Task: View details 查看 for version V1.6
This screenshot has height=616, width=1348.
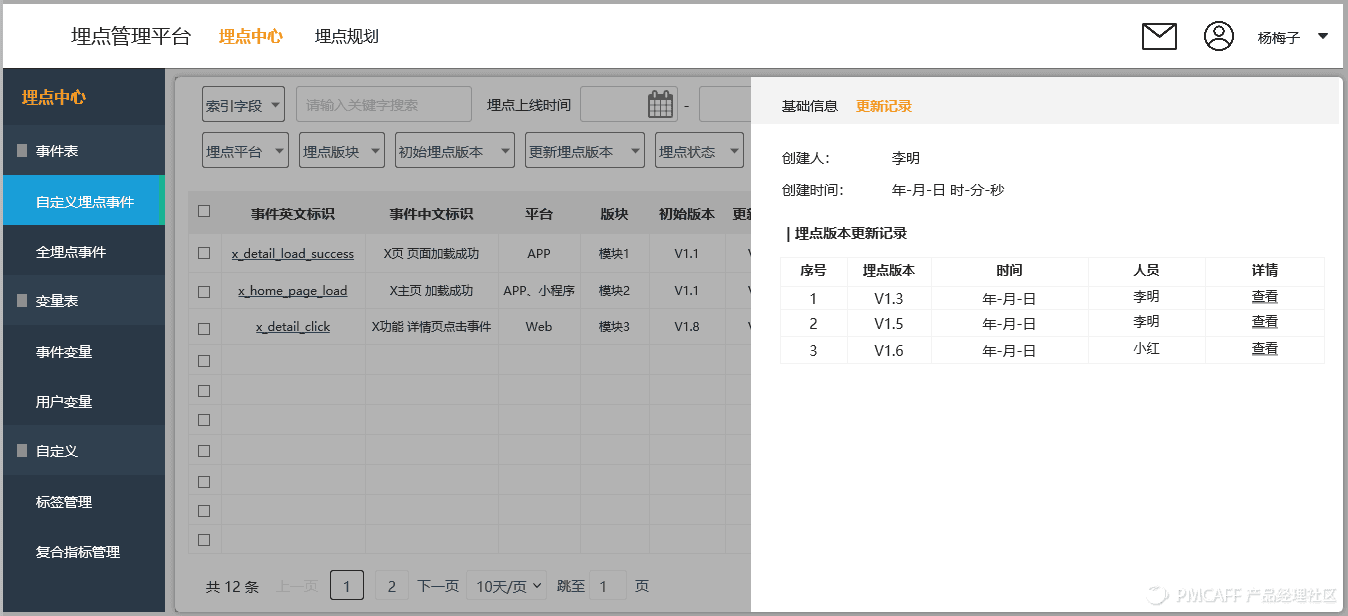Action: pyautogui.click(x=1265, y=349)
